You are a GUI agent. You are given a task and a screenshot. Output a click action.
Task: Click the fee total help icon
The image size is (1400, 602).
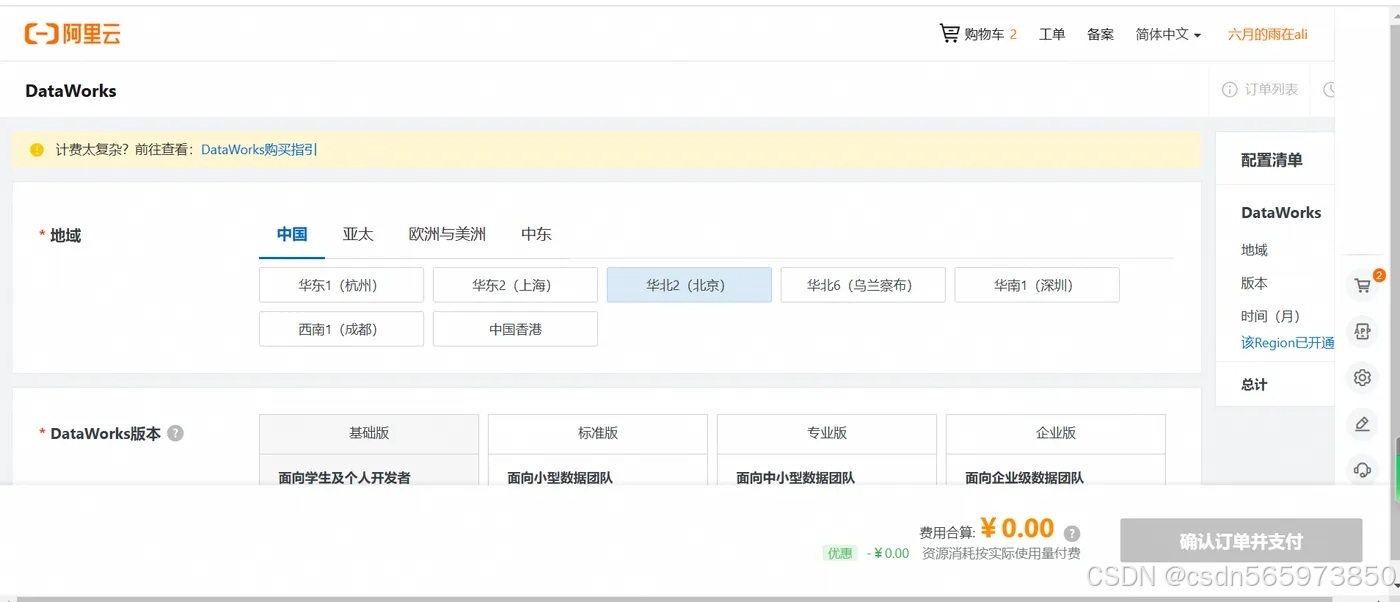1072,533
